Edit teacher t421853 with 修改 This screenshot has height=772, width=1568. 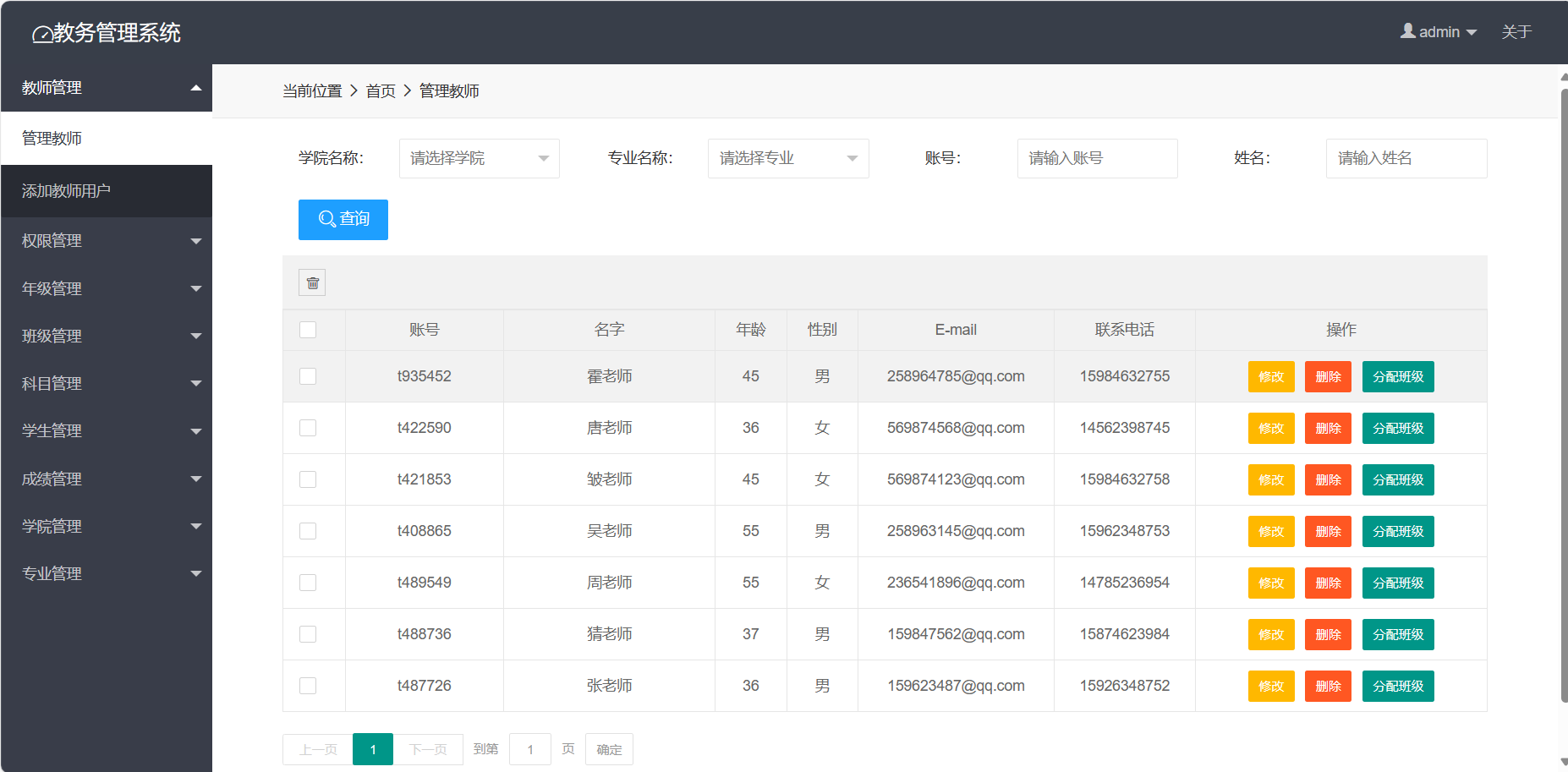coord(1271,479)
